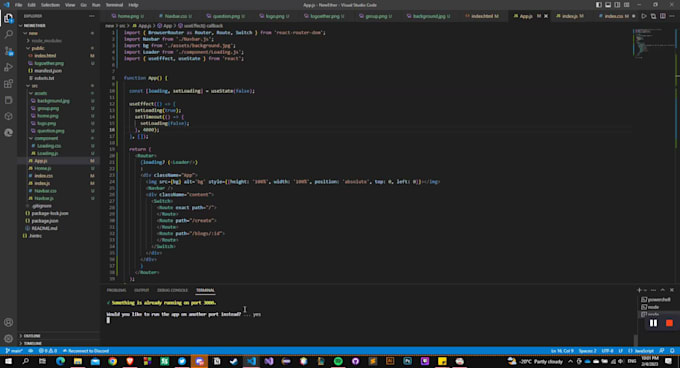Click the main branch indicator in the status bar
This screenshot has height=368, width=680.
point(14,351)
